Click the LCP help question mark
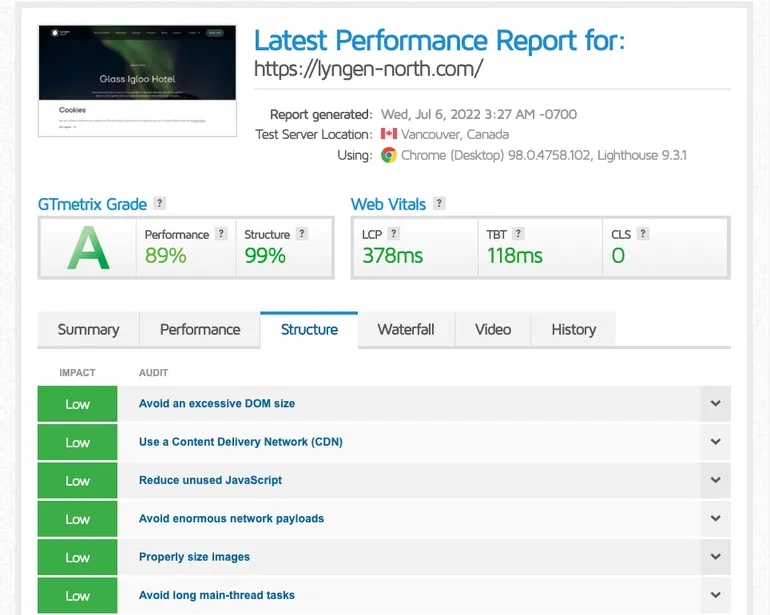This screenshot has height=615, width=770. pyautogui.click(x=394, y=234)
